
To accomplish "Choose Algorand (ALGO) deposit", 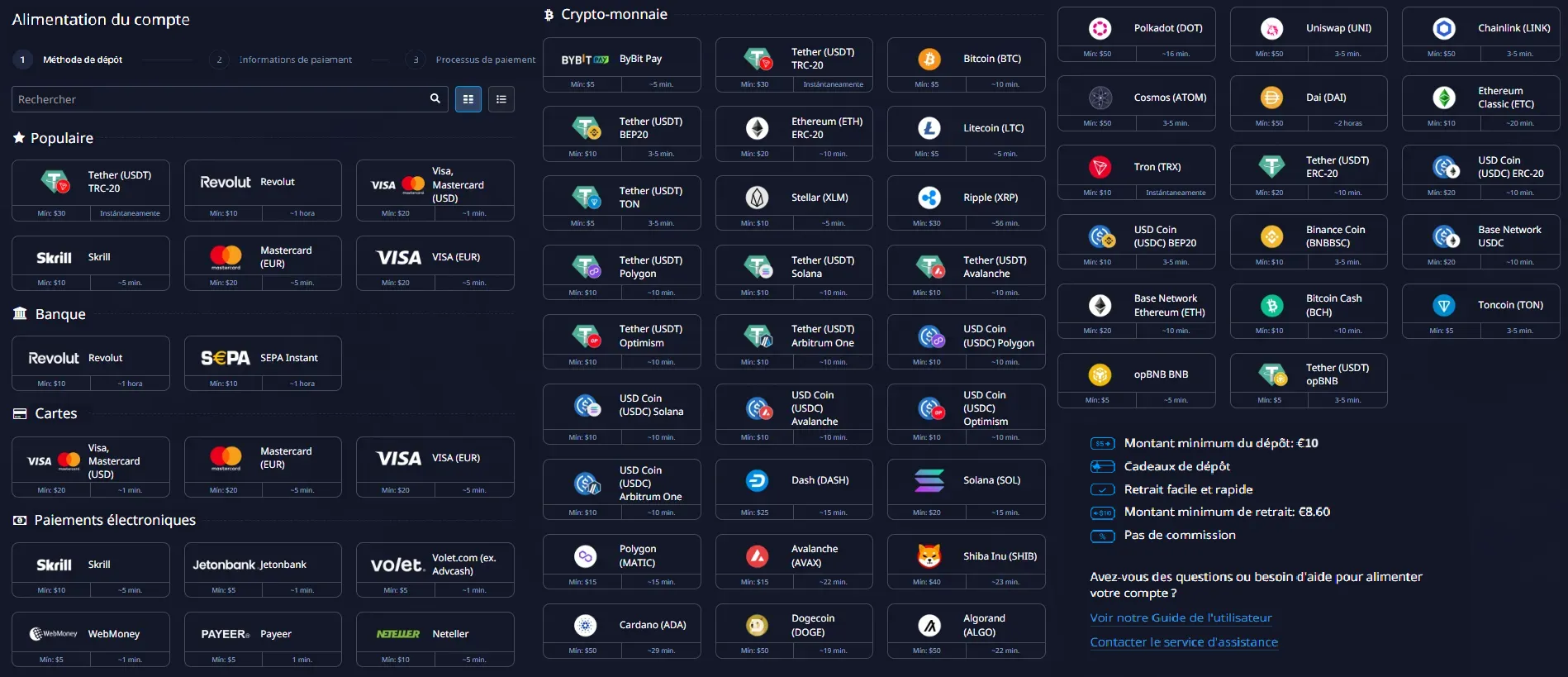I will tap(967, 631).
